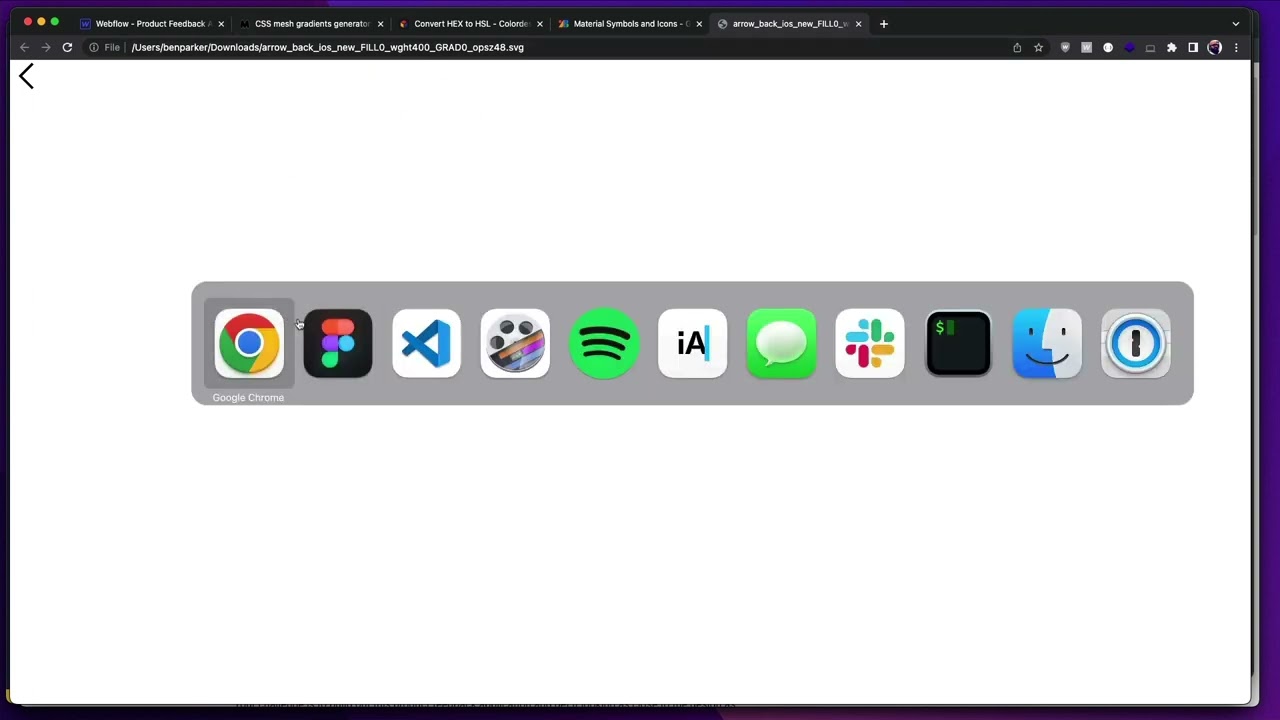Switch to Spotify in the app switcher
The width and height of the screenshot is (1280, 720).
click(604, 344)
